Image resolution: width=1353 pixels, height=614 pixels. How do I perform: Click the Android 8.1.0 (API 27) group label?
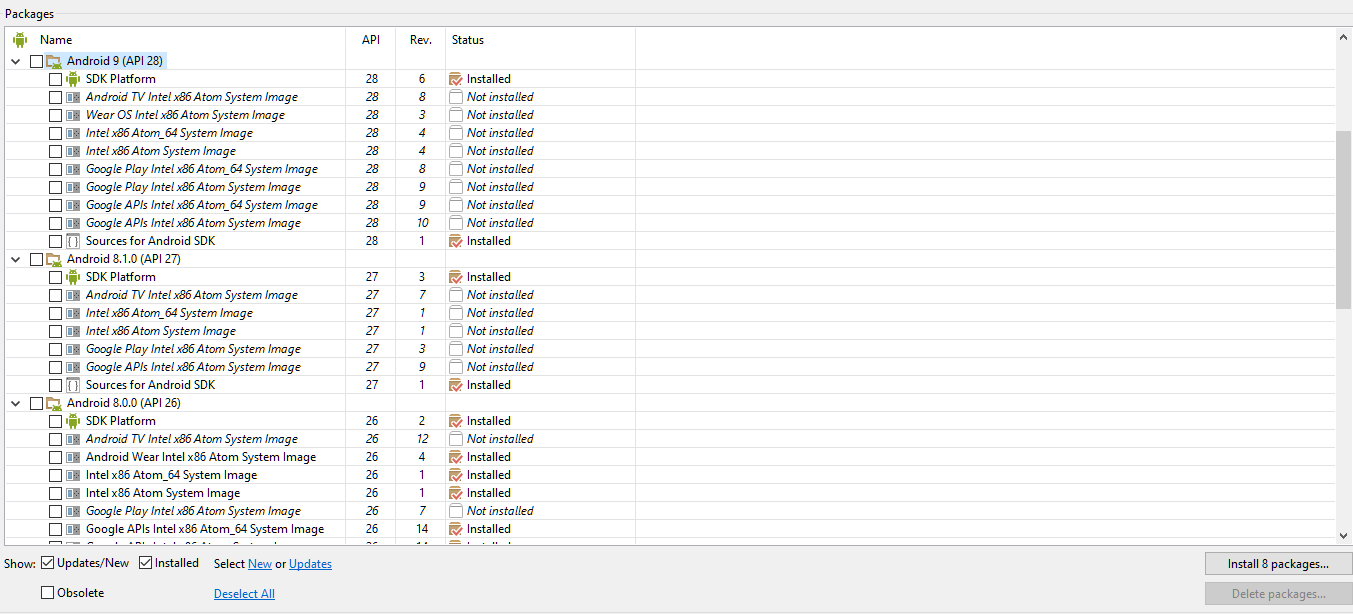coord(124,259)
